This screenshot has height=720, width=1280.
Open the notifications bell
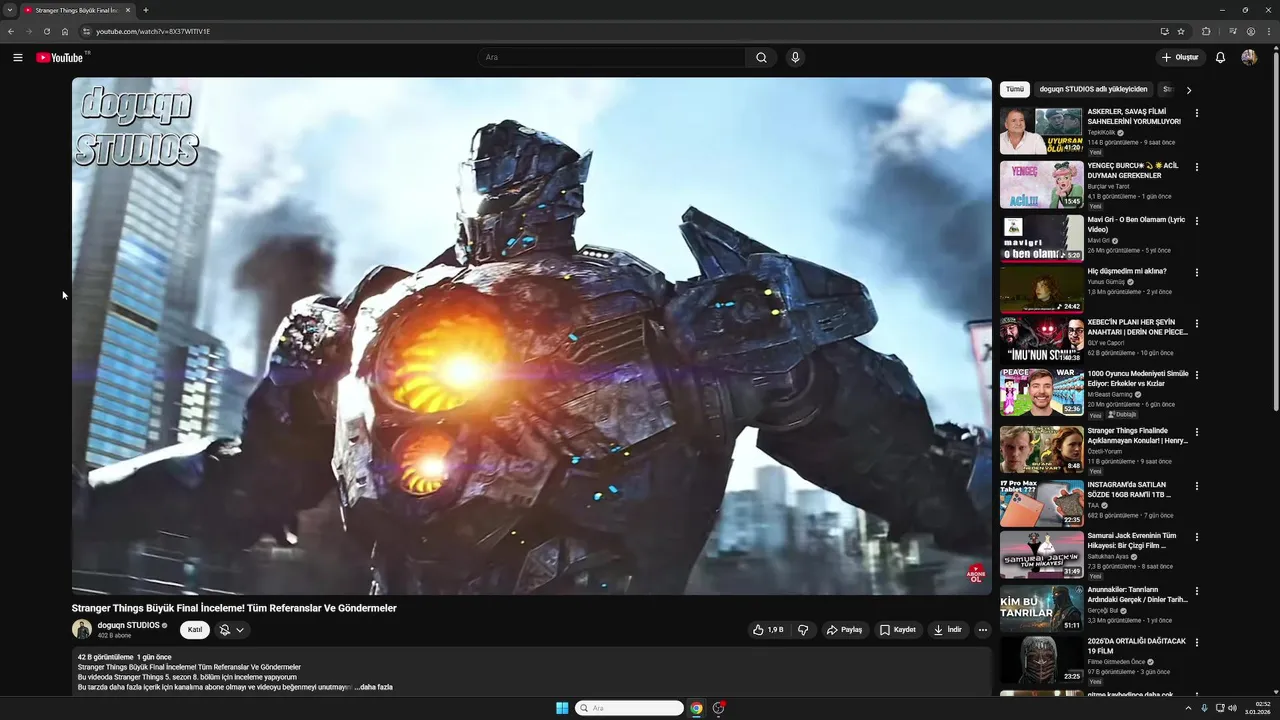point(1220,58)
